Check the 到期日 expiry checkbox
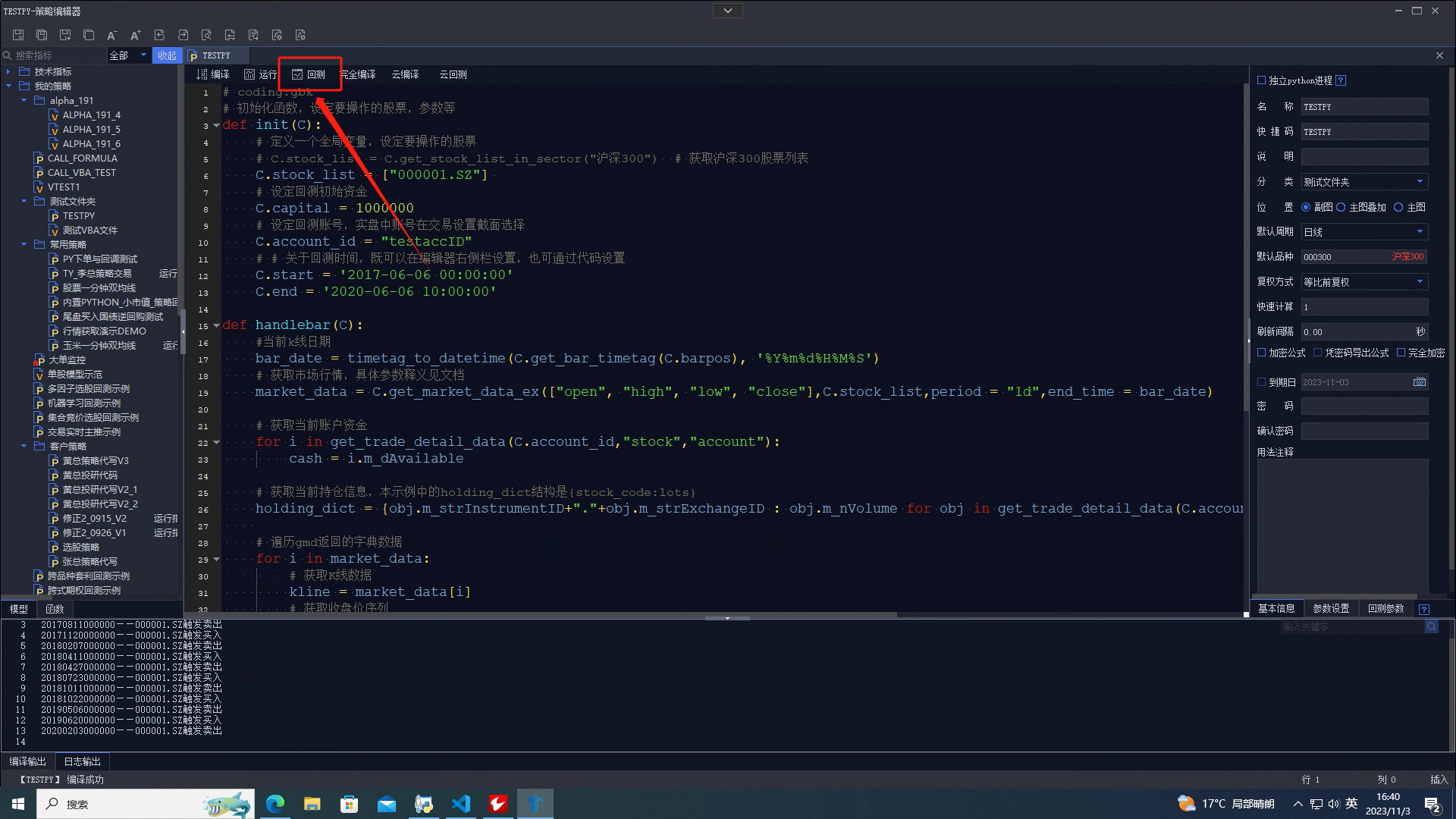 (x=1262, y=382)
